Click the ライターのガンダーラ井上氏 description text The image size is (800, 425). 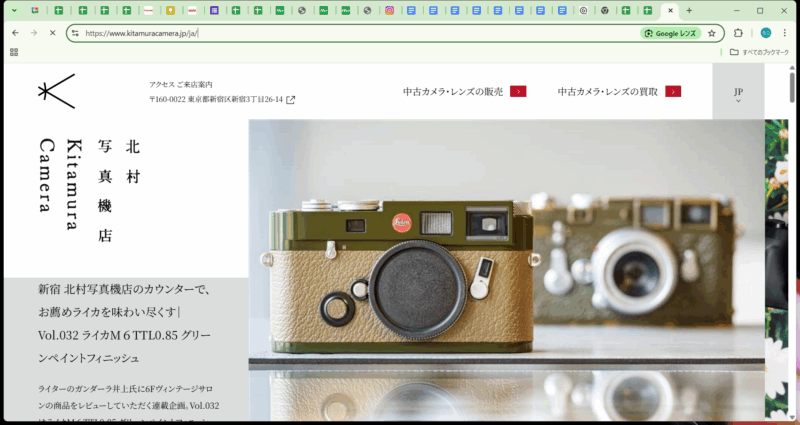point(129,401)
